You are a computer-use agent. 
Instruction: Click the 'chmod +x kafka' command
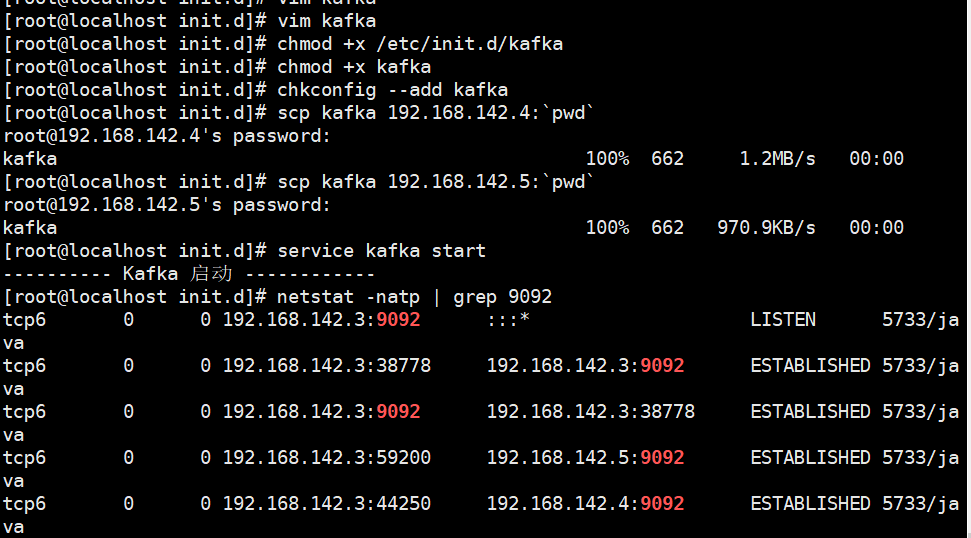(x=354, y=67)
